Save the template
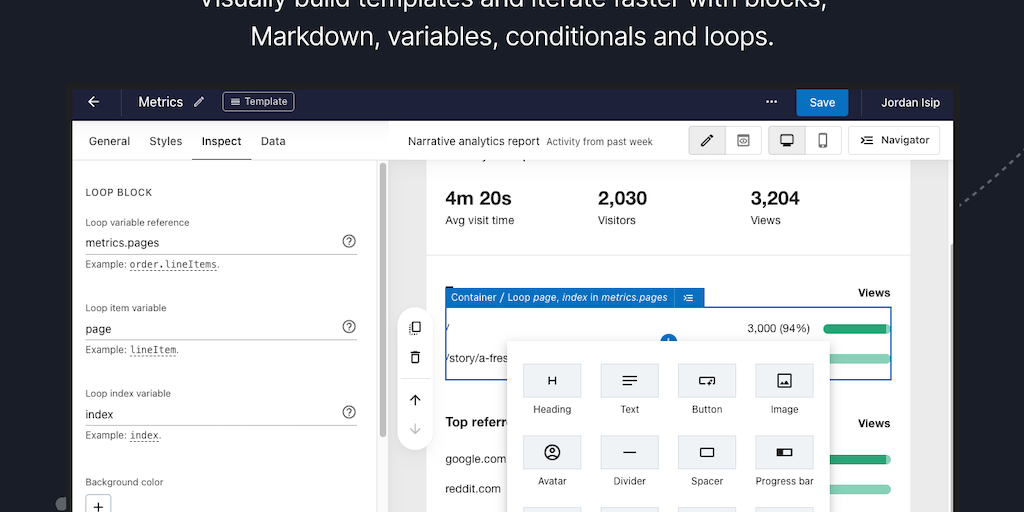Viewport: 1024px width, 512px height. [822, 103]
